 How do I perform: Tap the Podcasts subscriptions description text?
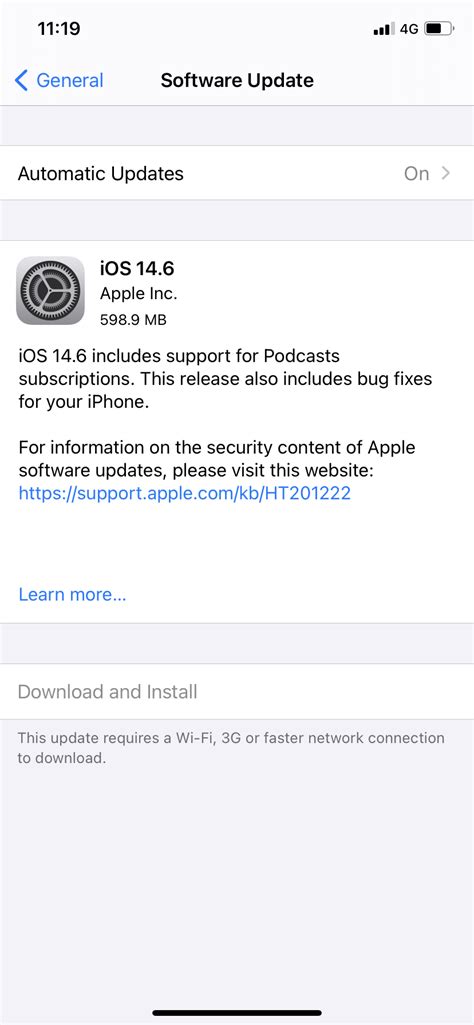[226, 379]
